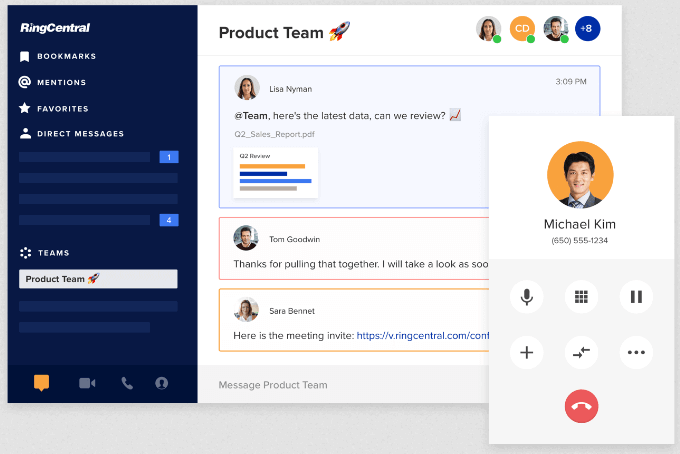680x454 pixels.
Task: Open the dial pad keypad
Action: pos(581,297)
